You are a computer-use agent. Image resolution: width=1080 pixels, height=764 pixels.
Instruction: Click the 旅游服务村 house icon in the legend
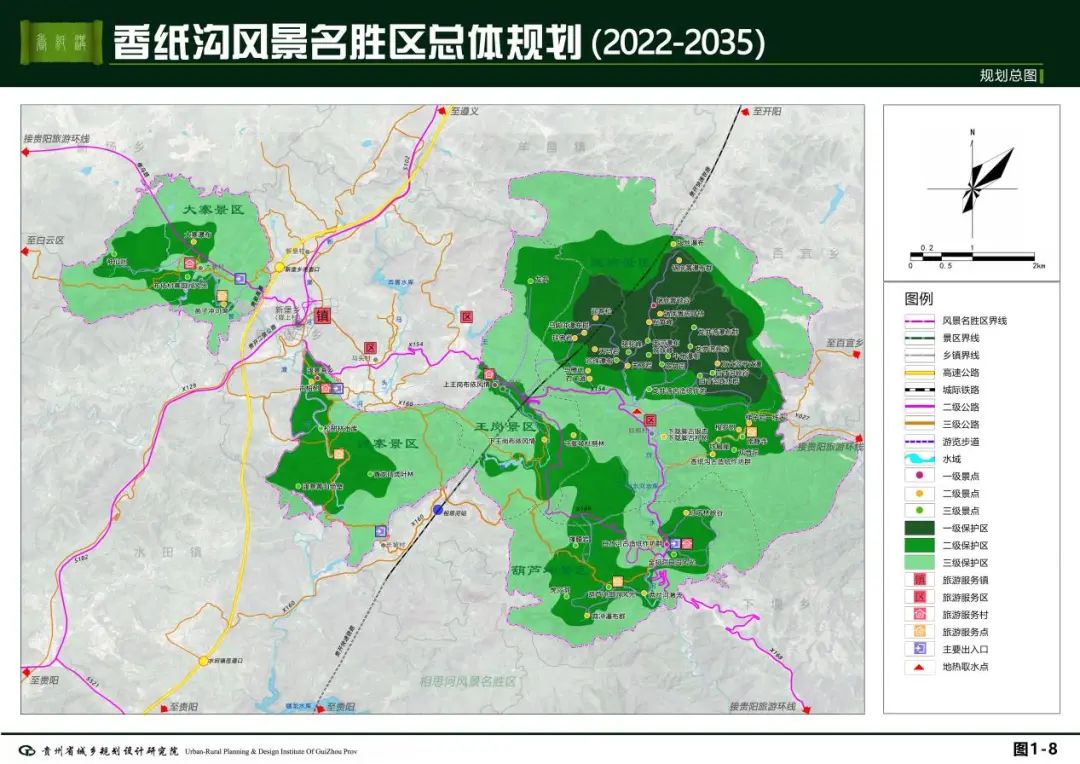[x=919, y=614]
